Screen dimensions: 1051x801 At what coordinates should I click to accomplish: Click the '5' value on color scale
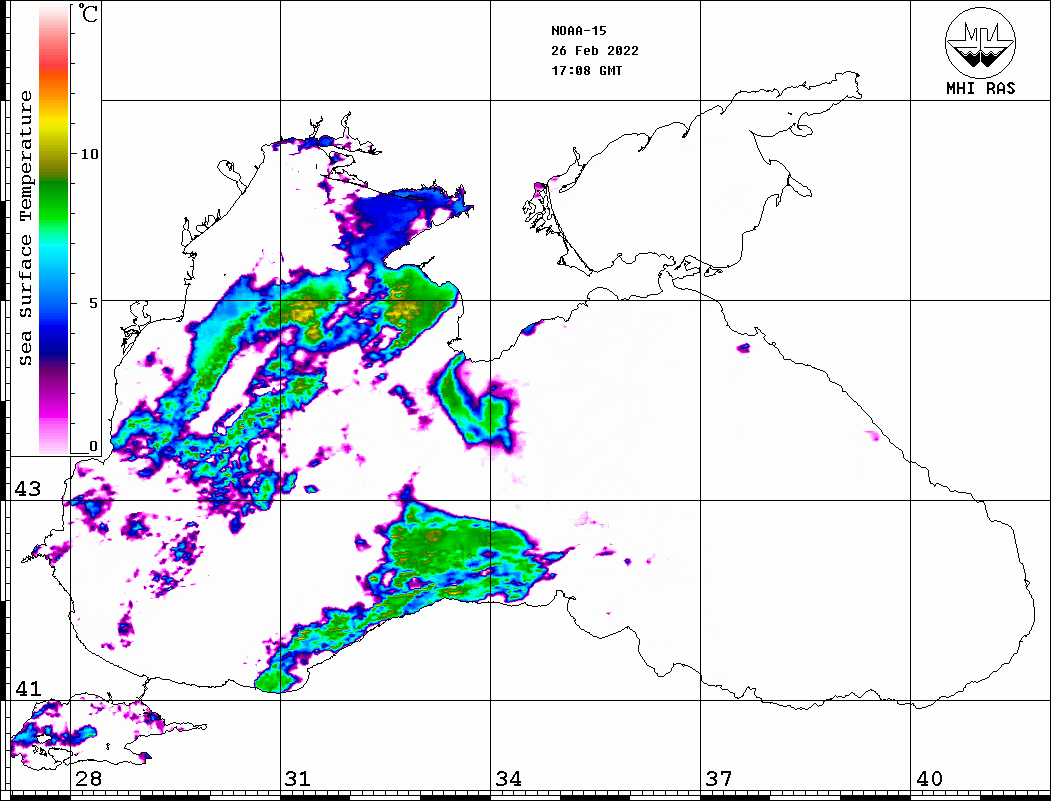(94, 303)
